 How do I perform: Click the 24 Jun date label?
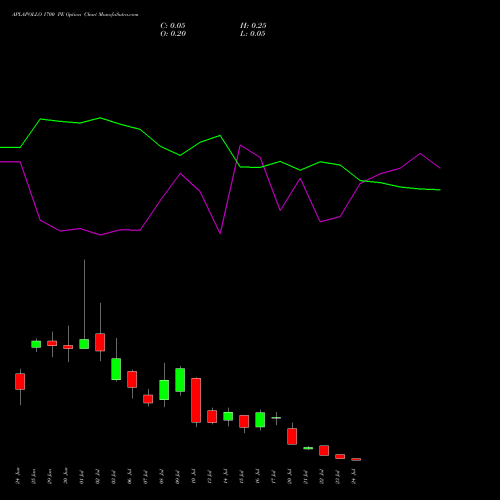[x=18, y=476]
